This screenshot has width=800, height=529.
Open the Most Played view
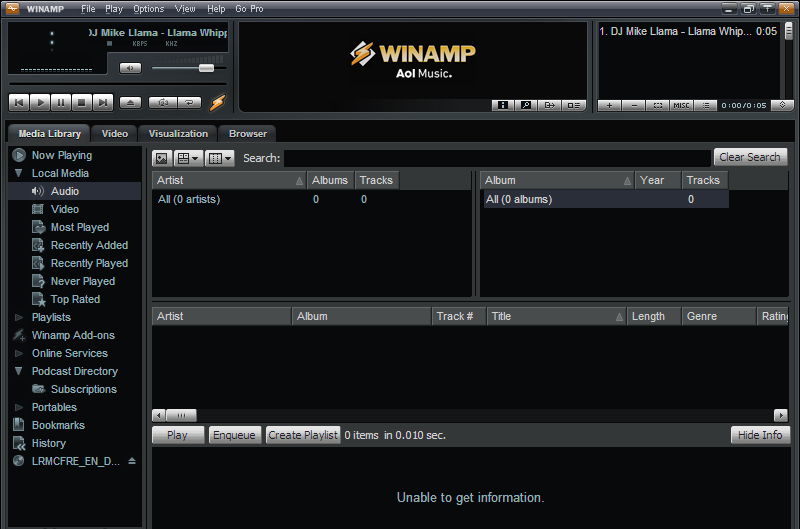80,227
